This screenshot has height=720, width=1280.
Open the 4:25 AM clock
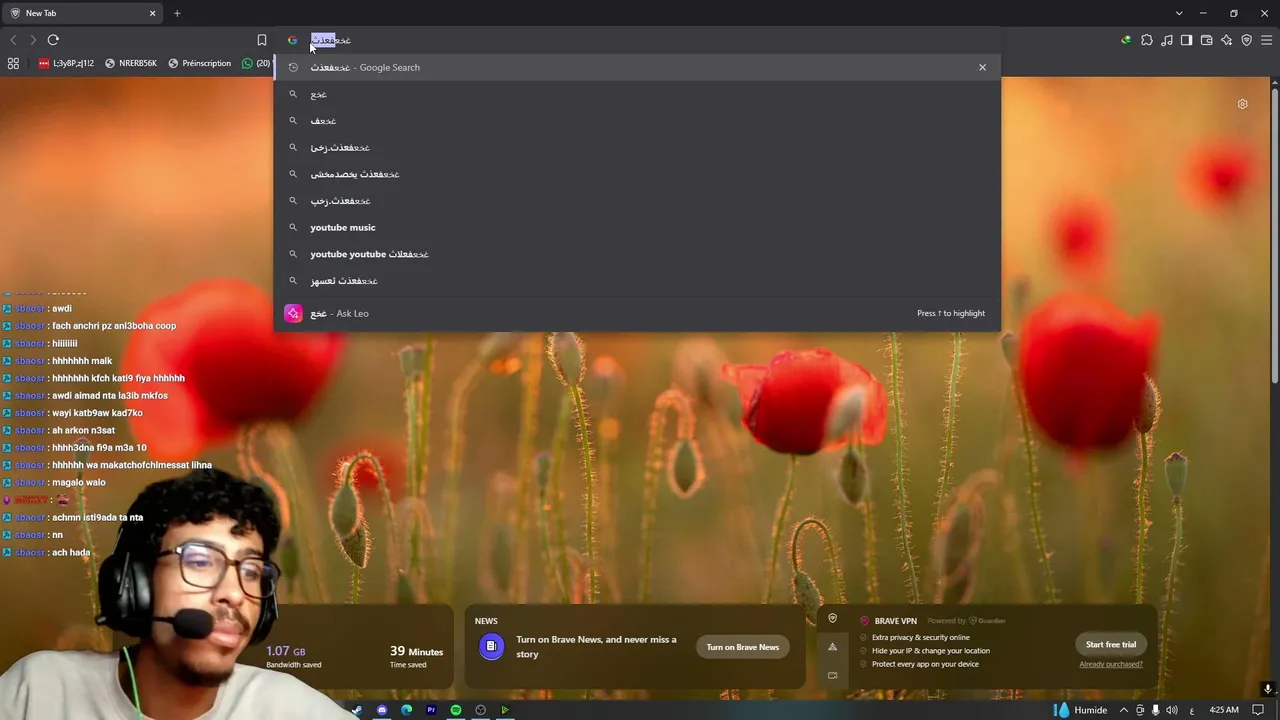tap(1224, 710)
